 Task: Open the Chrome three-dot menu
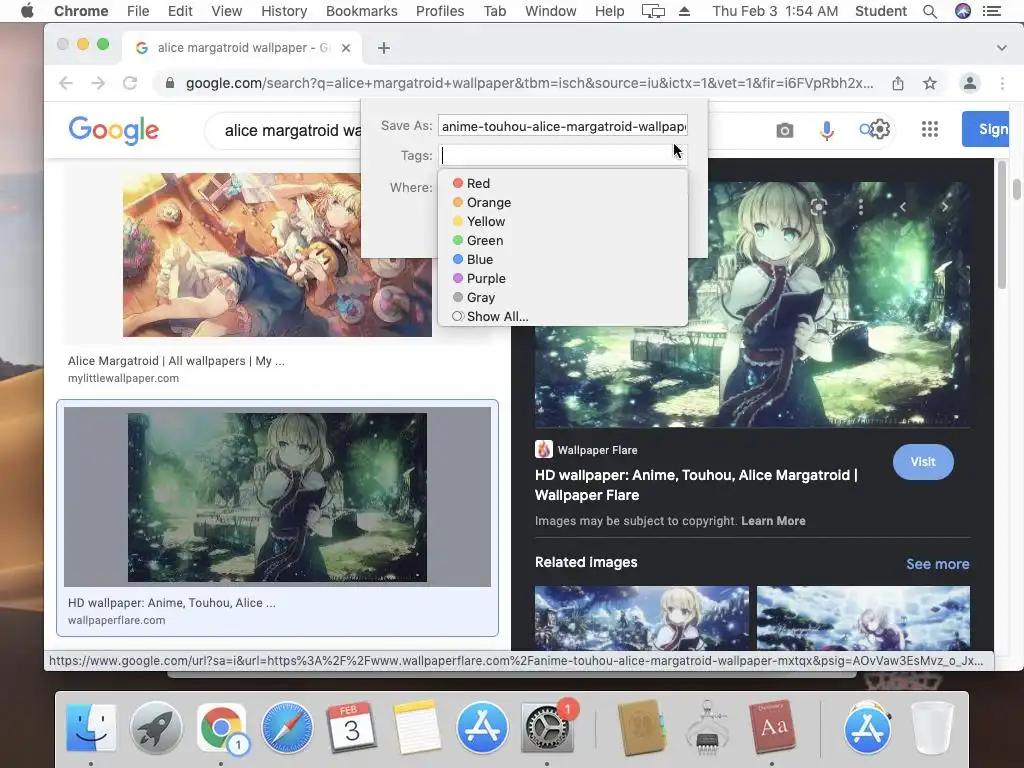1002,83
